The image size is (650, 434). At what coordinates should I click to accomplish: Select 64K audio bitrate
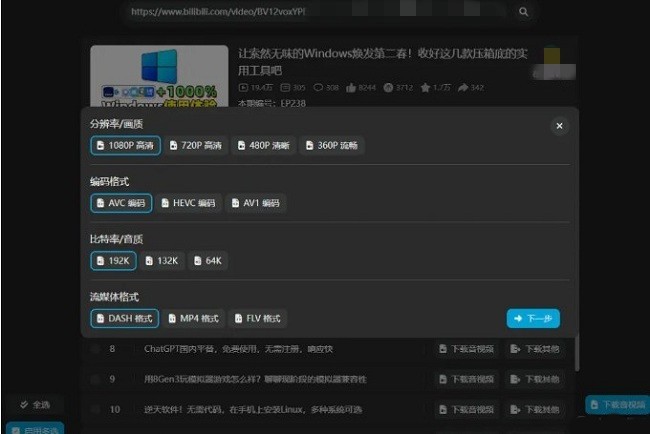[208, 261]
